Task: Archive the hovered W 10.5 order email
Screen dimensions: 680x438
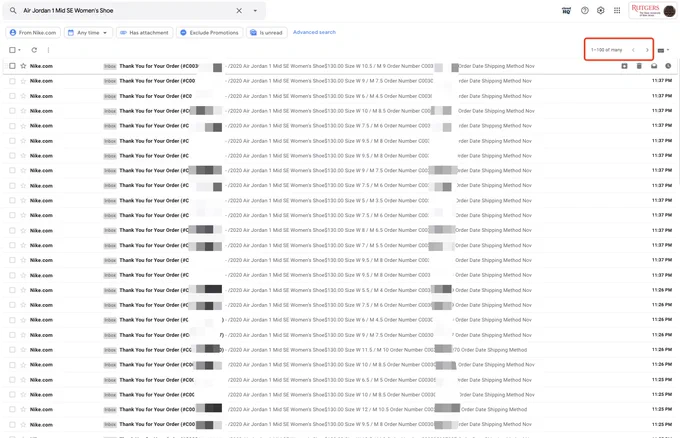Action: (624, 66)
